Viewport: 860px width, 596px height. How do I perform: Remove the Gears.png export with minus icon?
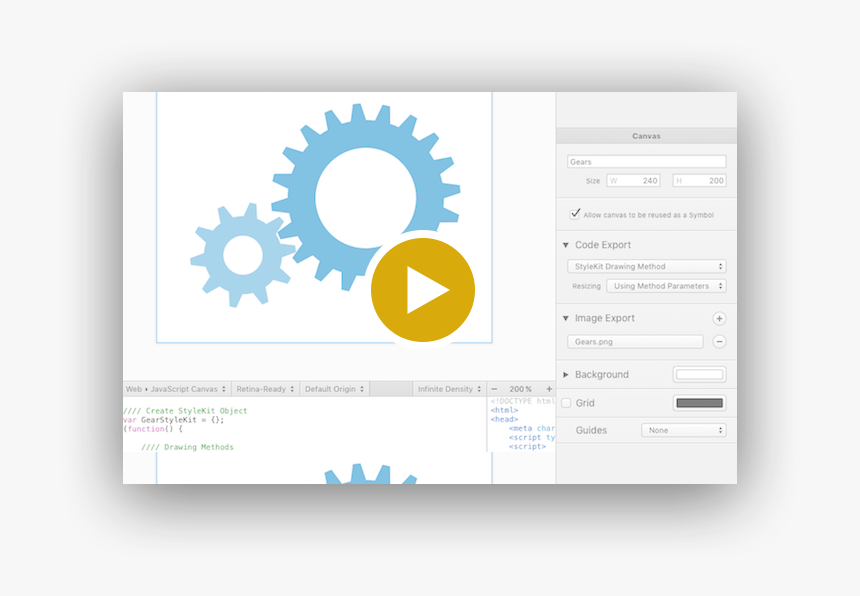click(719, 342)
